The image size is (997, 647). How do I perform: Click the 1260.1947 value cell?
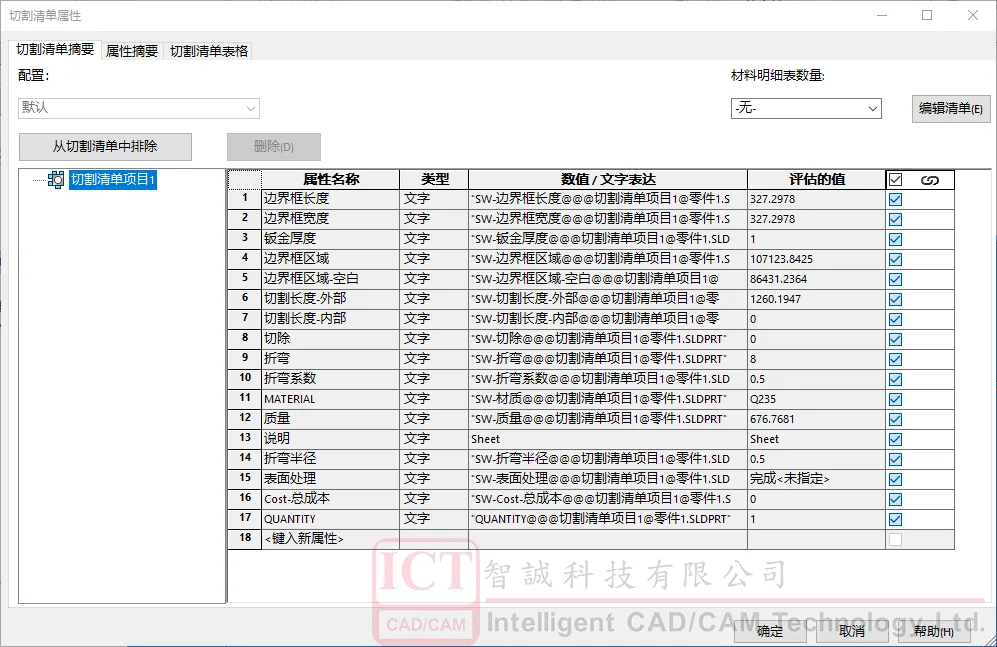816,299
